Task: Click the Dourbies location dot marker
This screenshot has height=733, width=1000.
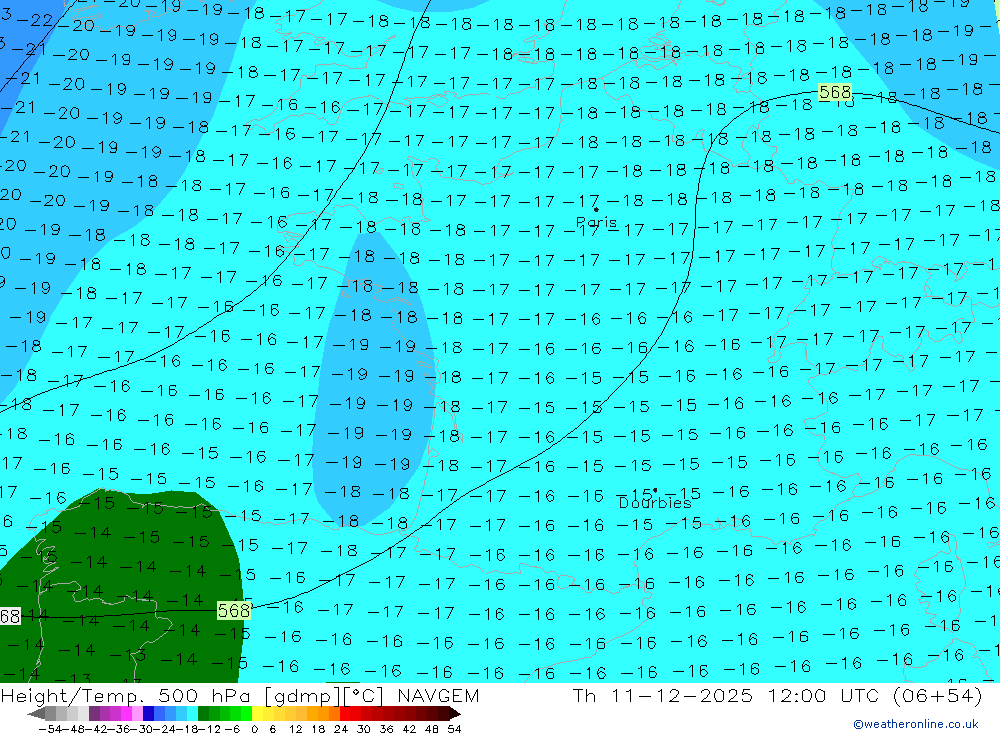Action: (655, 491)
